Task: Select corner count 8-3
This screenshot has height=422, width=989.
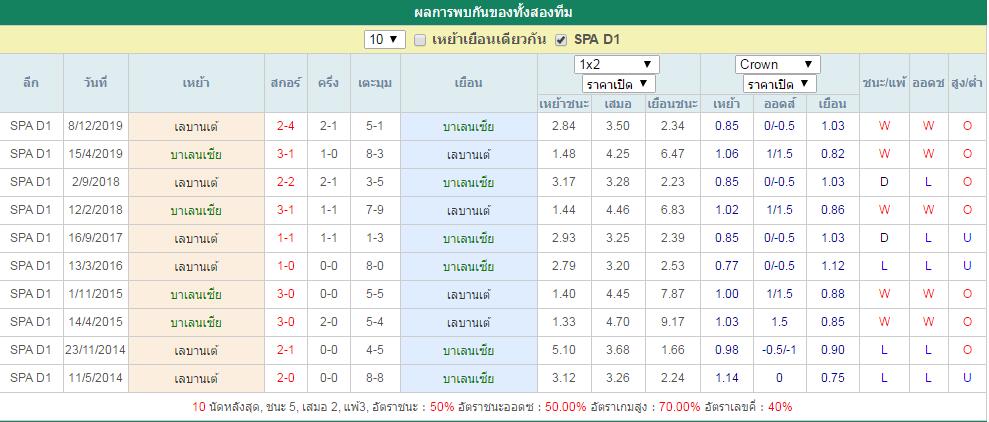Action: [375, 154]
